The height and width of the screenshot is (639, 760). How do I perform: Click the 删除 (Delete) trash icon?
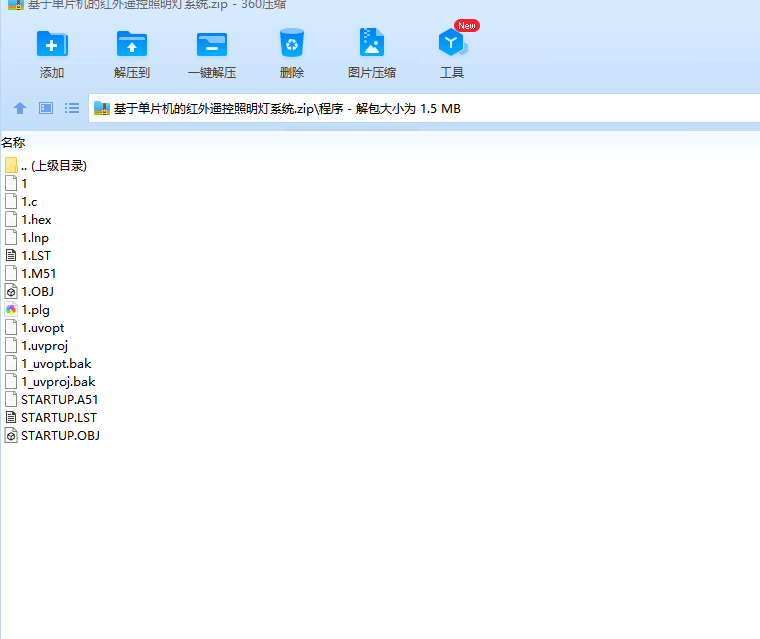coord(292,43)
